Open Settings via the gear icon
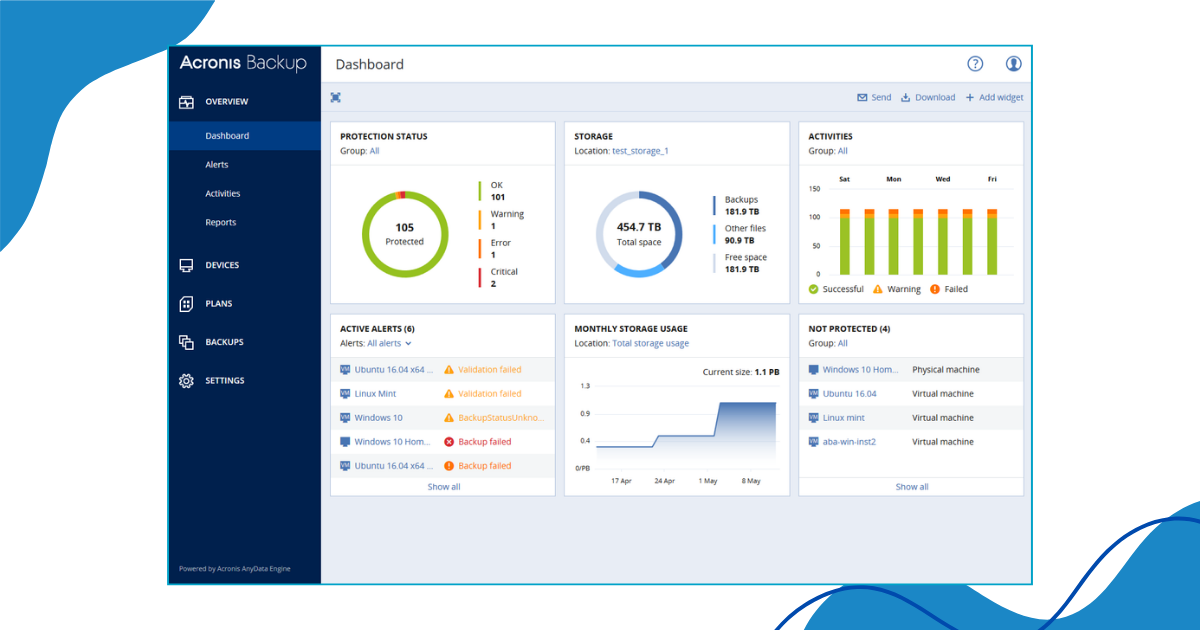 click(x=185, y=380)
